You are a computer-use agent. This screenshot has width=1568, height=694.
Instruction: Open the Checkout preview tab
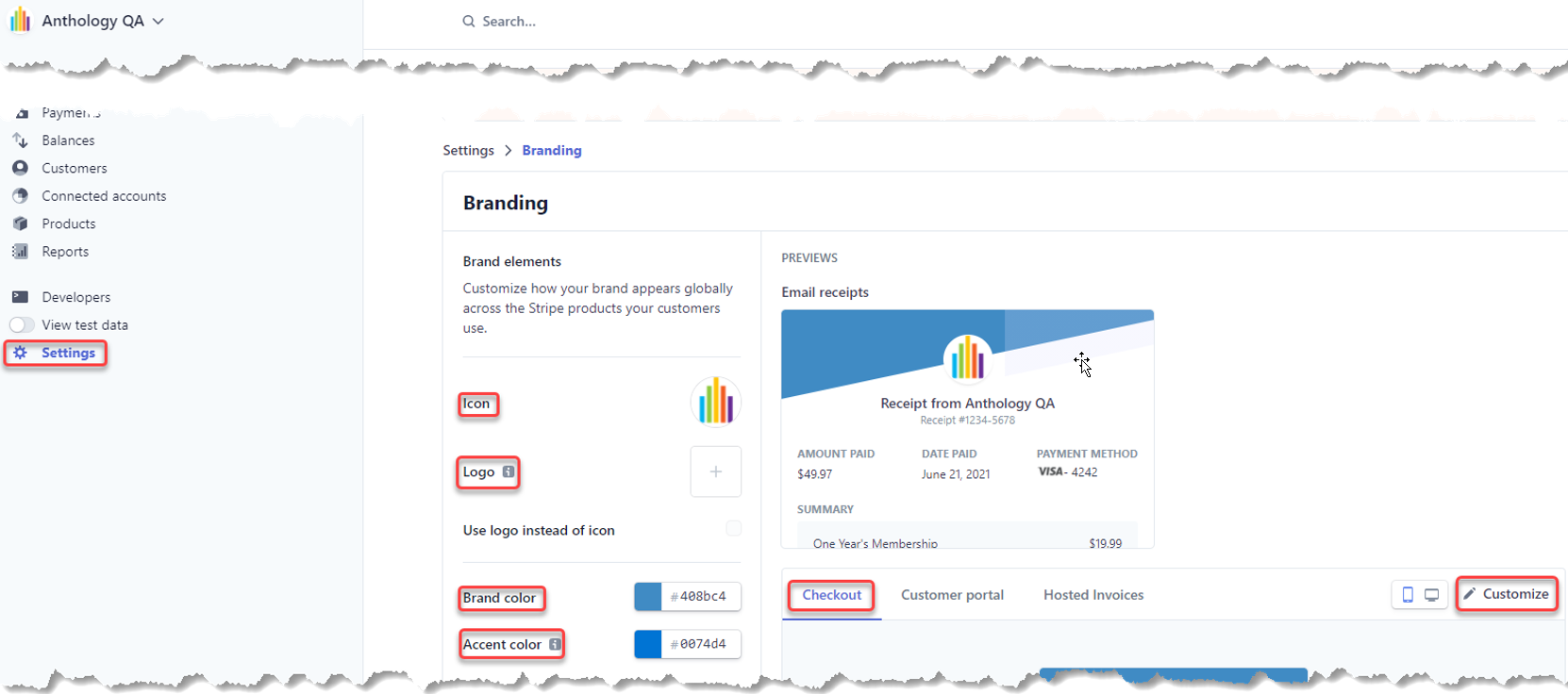coord(831,595)
